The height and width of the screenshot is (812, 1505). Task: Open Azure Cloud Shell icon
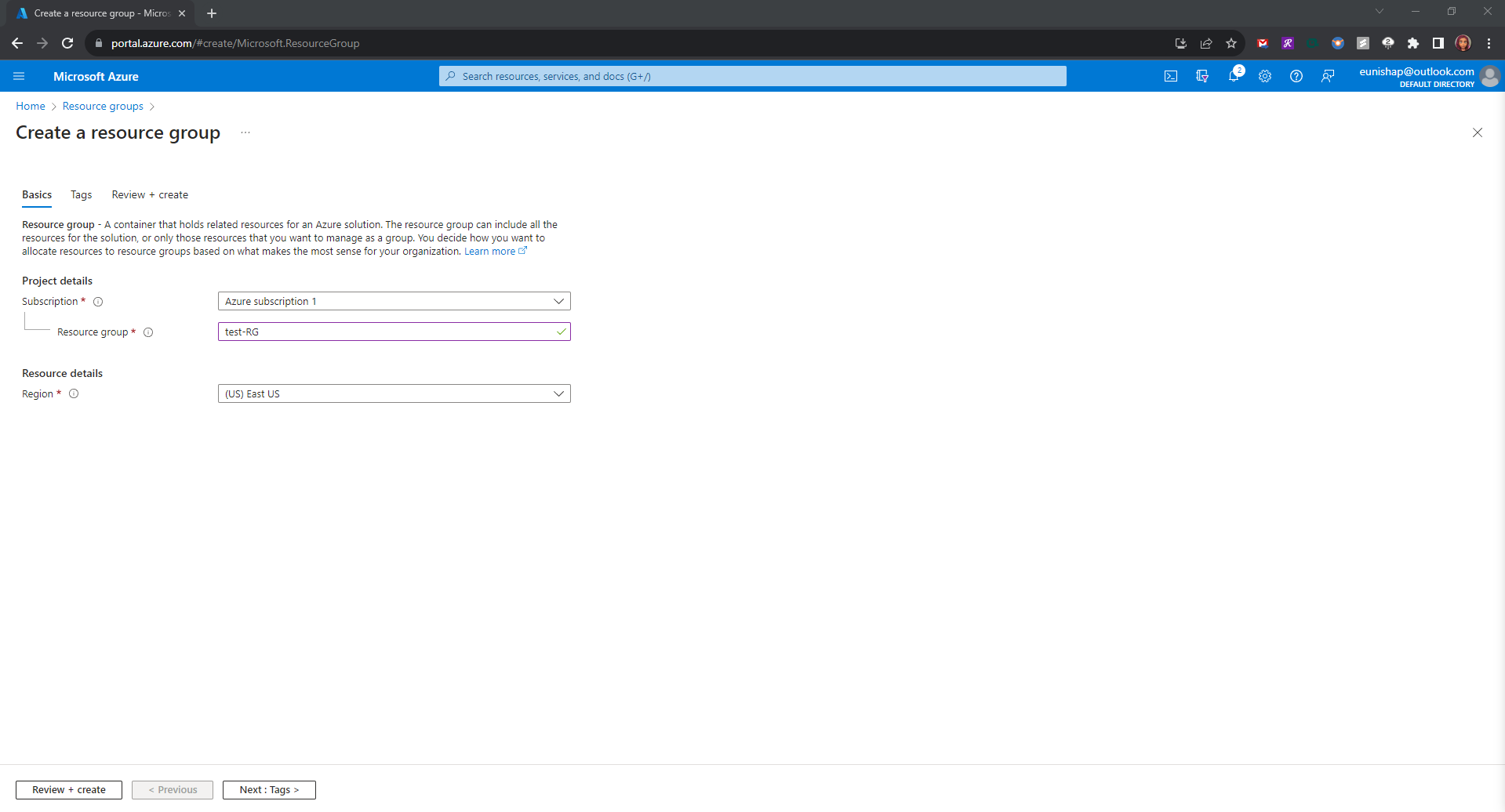tap(1170, 76)
